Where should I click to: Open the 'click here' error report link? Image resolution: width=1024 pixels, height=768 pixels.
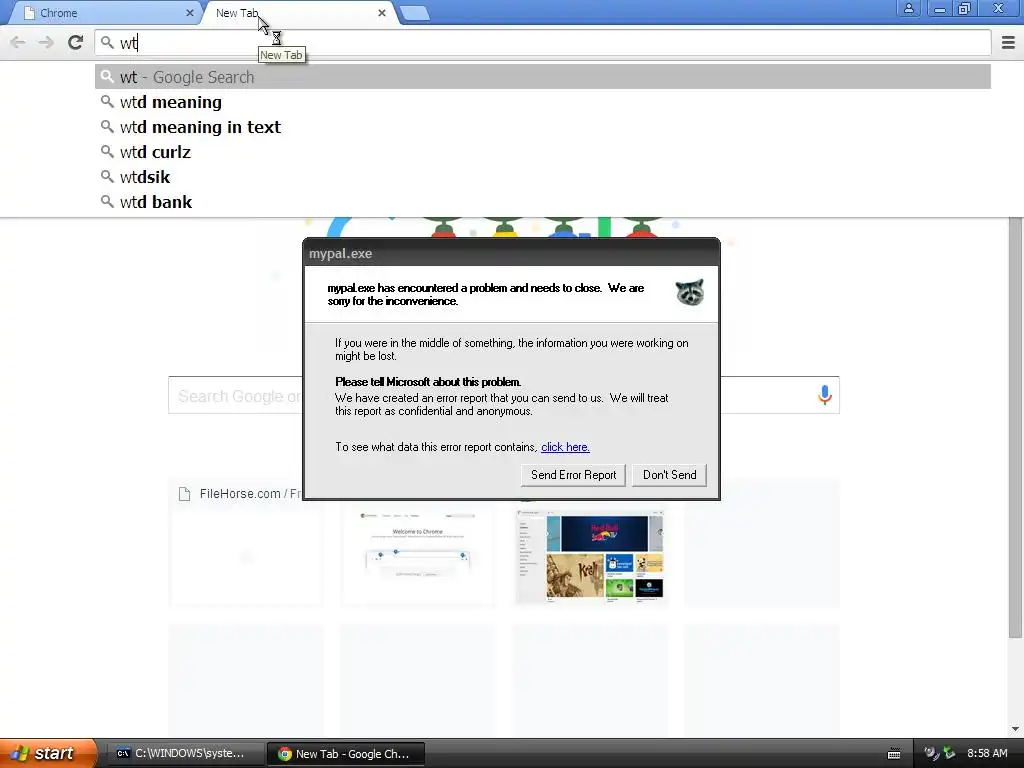565,447
